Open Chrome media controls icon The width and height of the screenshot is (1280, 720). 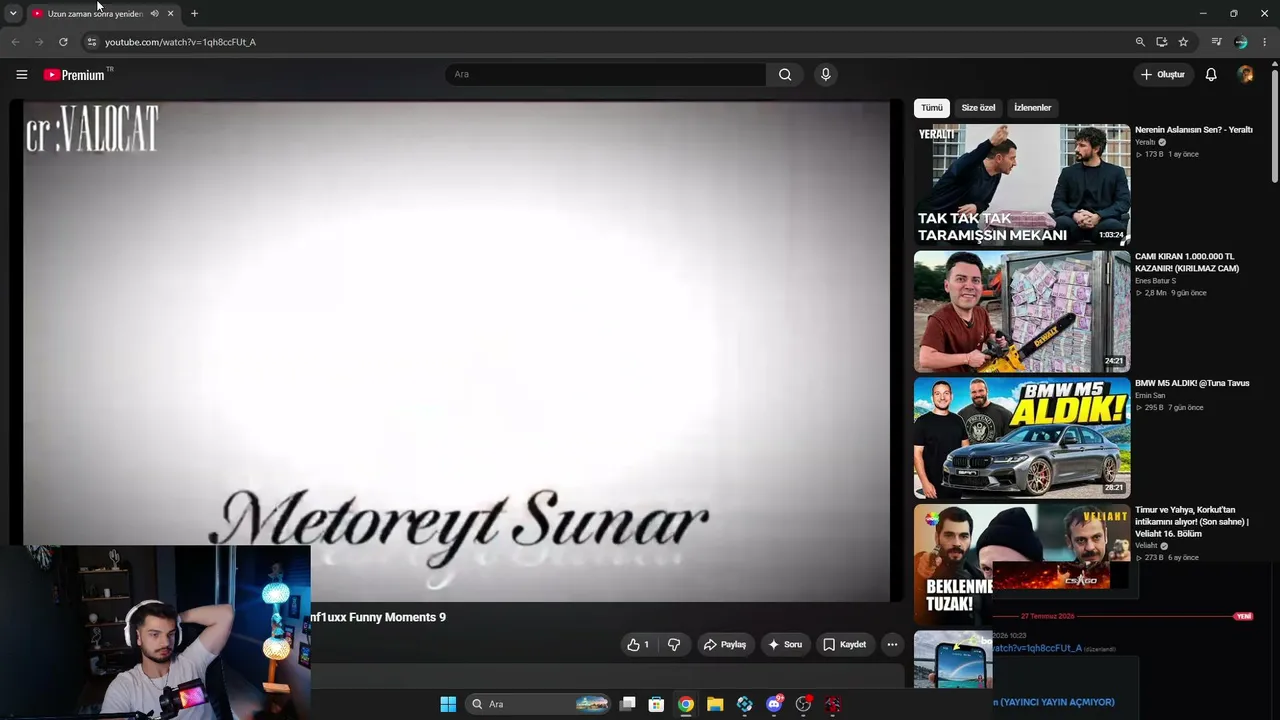point(1216,42)
